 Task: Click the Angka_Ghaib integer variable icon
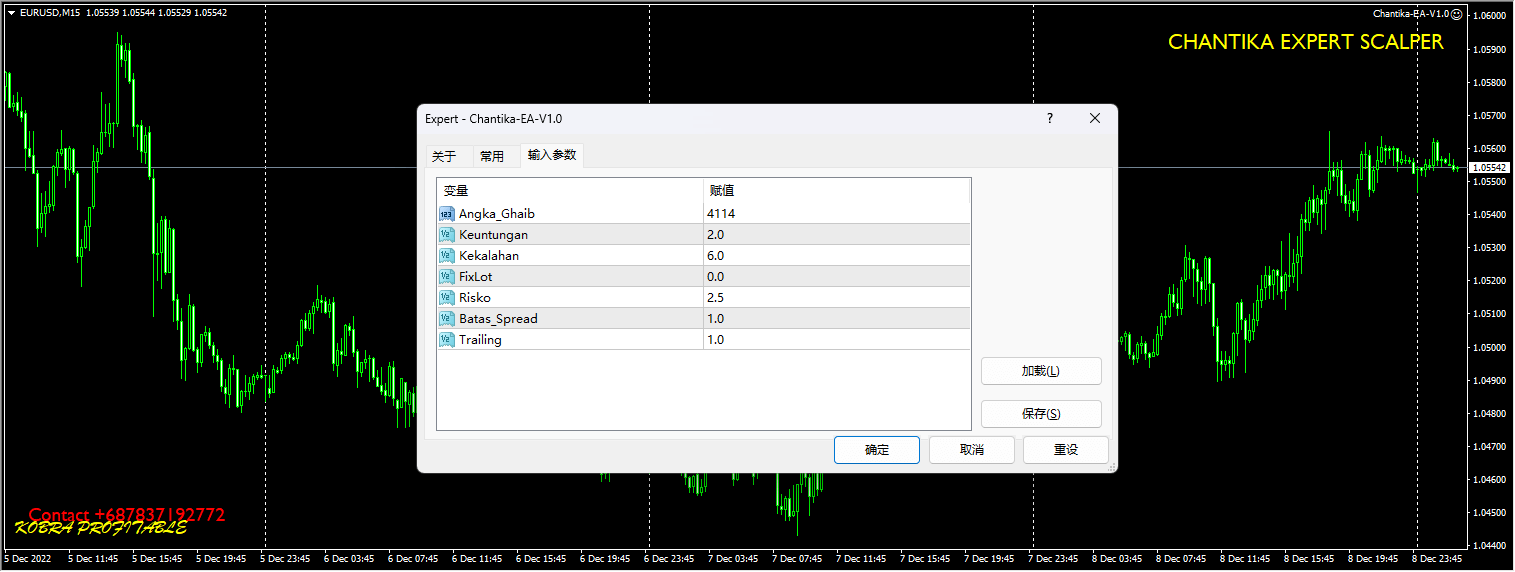click(x=447, y=214)
